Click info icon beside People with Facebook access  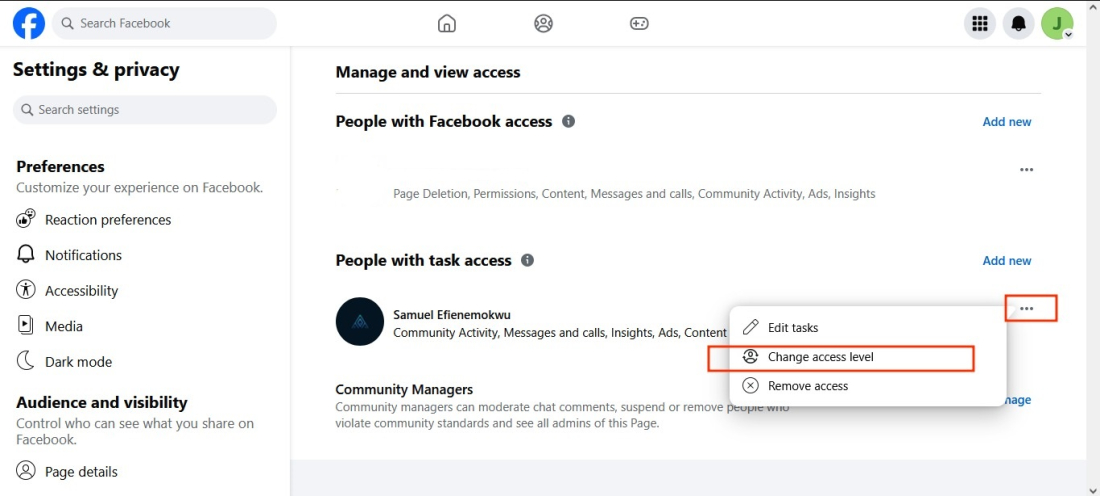[568, 121]
